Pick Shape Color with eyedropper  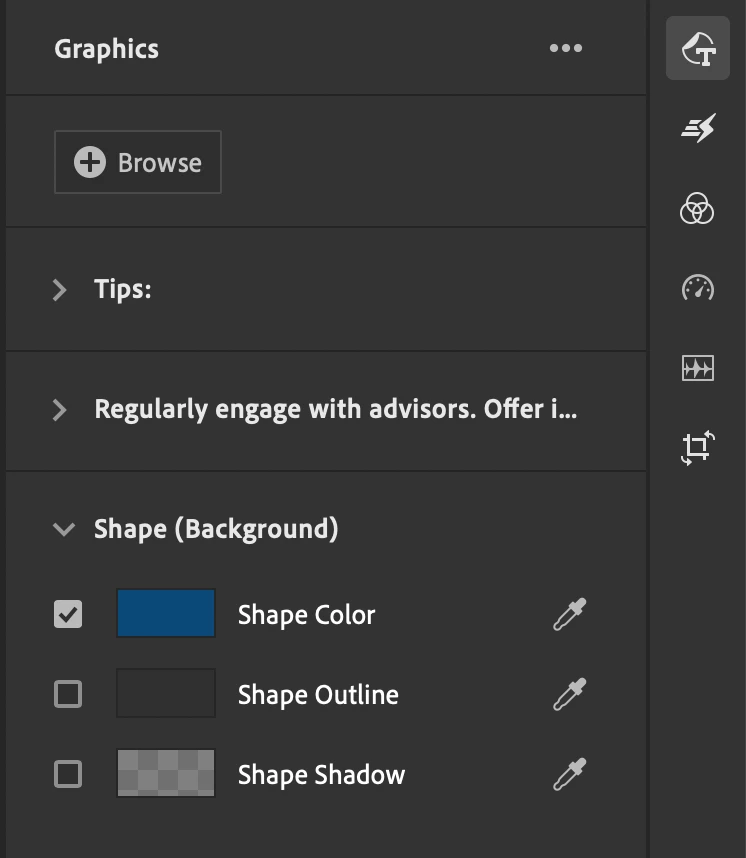tap(570, 614)
